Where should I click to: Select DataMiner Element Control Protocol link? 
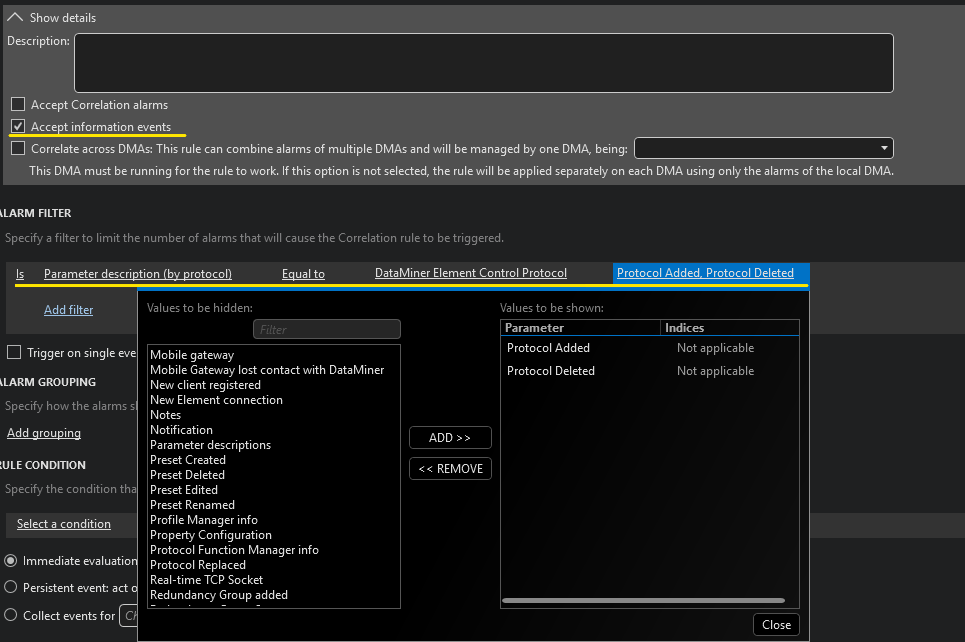[x=470, y=273]
